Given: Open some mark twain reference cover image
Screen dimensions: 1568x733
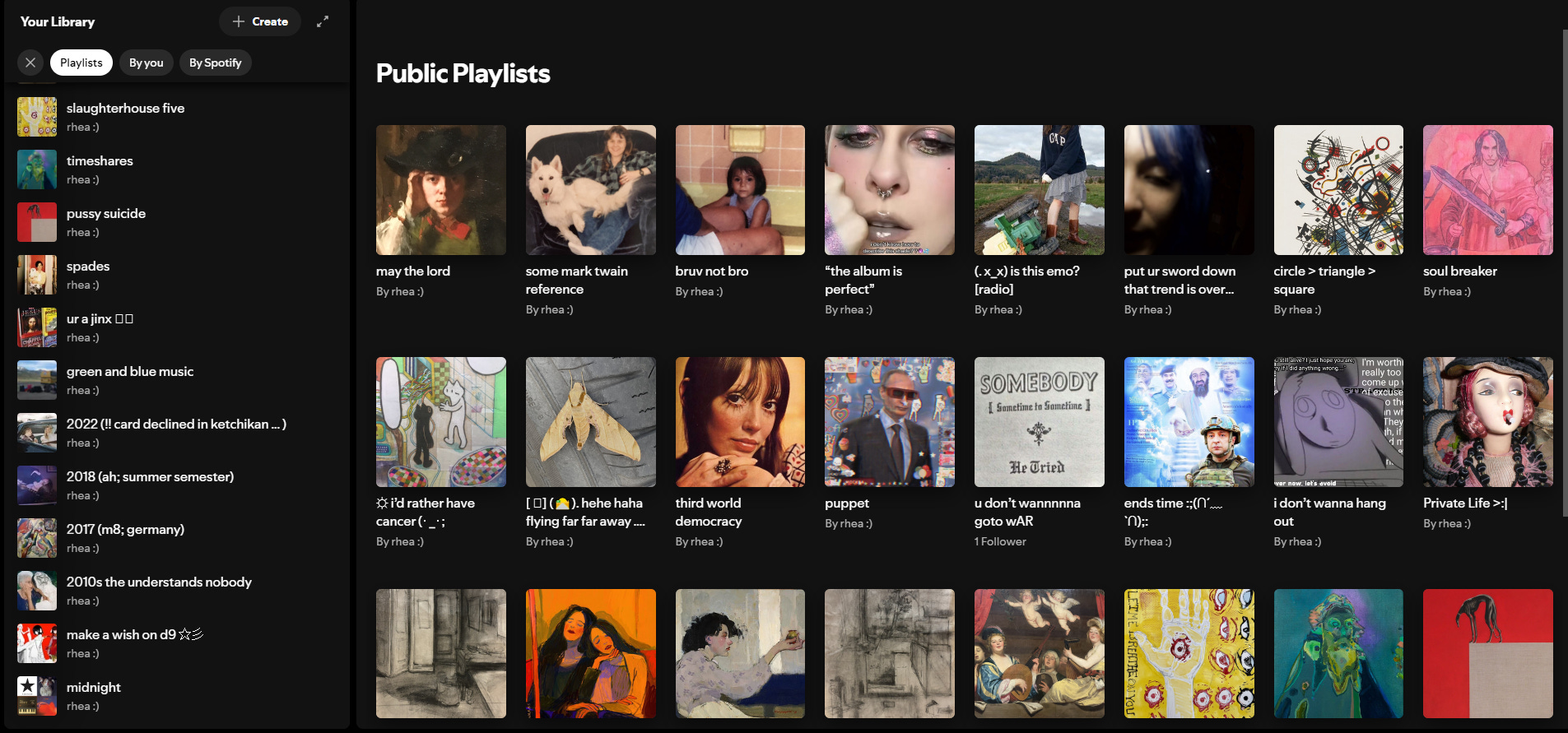Looking at the screenshot, I should click(x=591, y=190).
